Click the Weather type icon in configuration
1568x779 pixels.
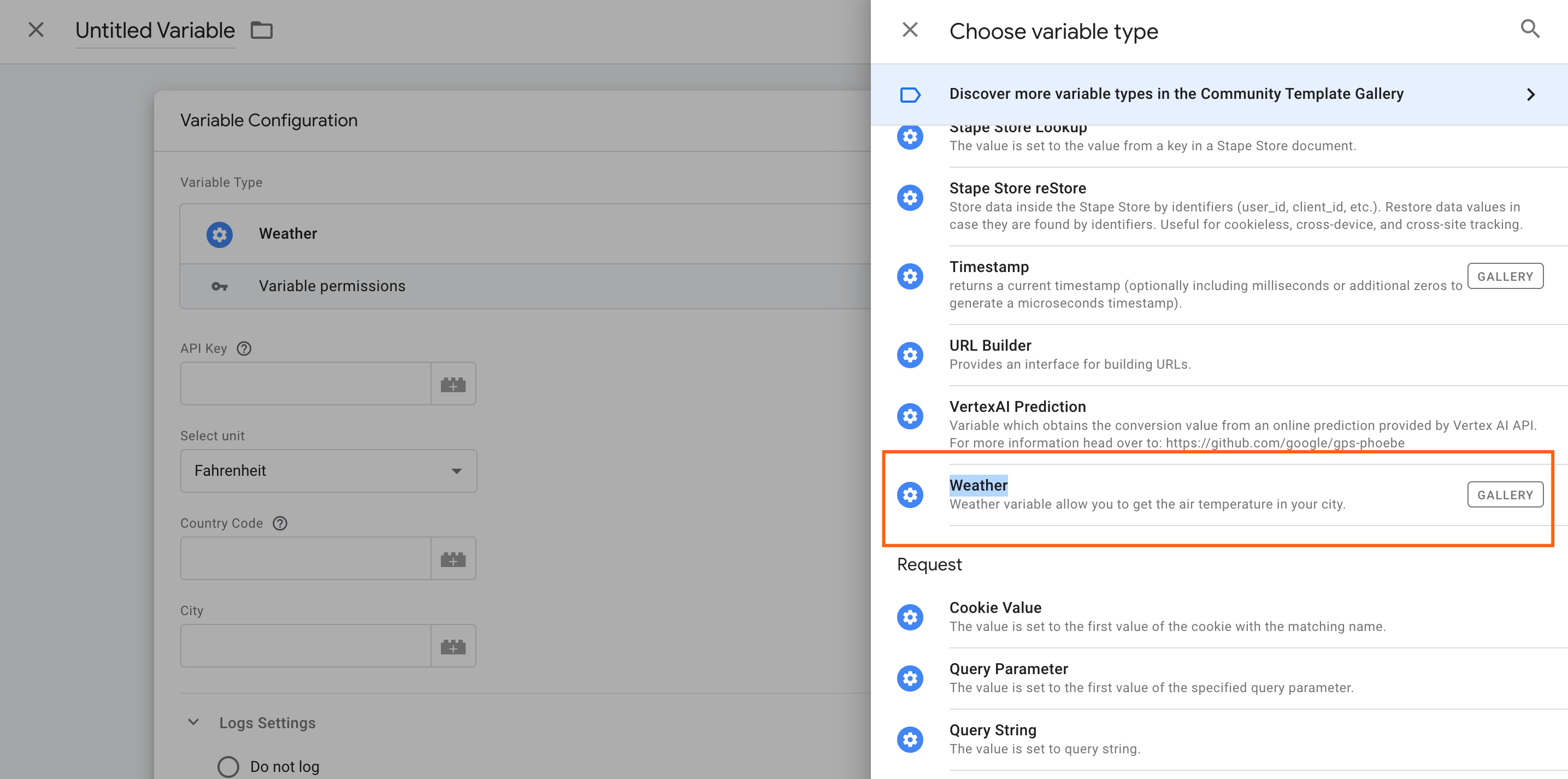pos(219,234)
